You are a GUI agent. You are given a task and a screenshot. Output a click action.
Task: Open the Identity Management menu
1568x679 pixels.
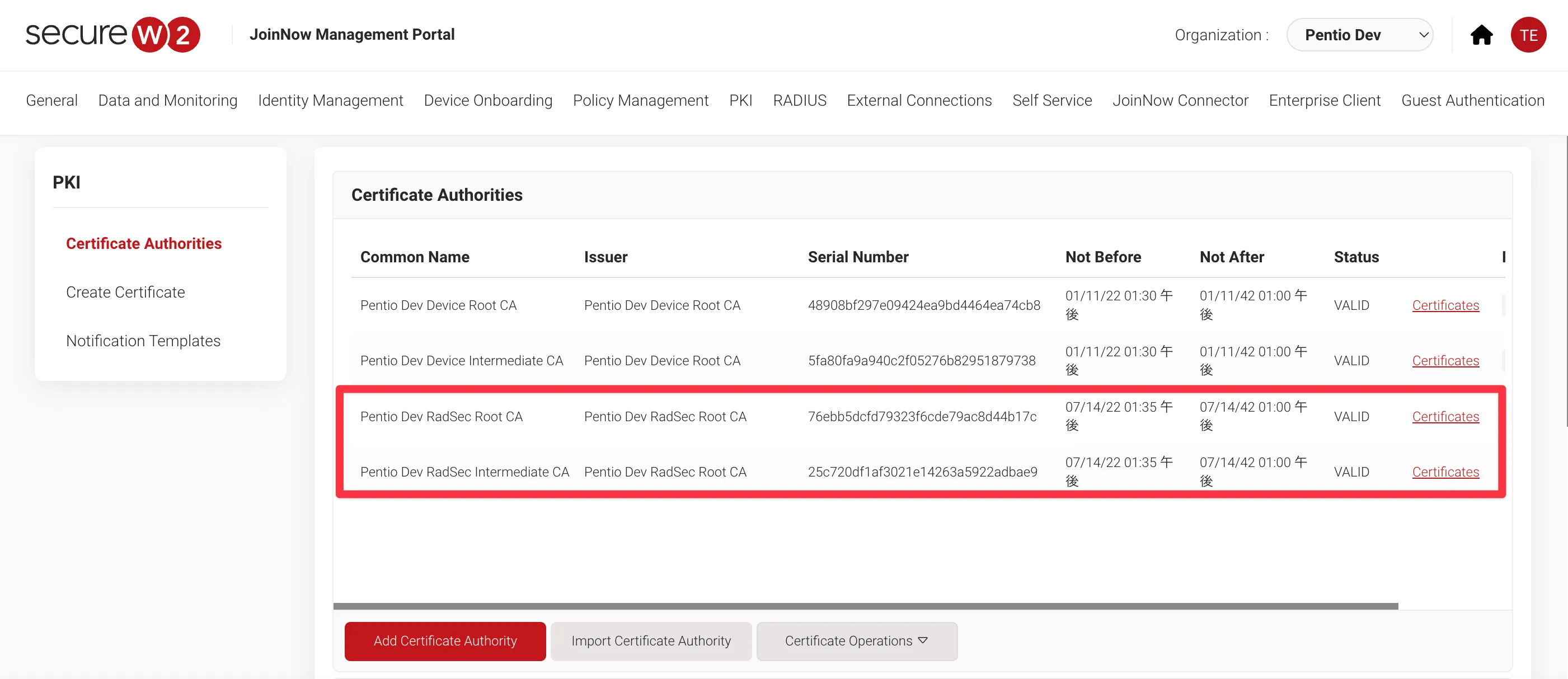point(330,100)
